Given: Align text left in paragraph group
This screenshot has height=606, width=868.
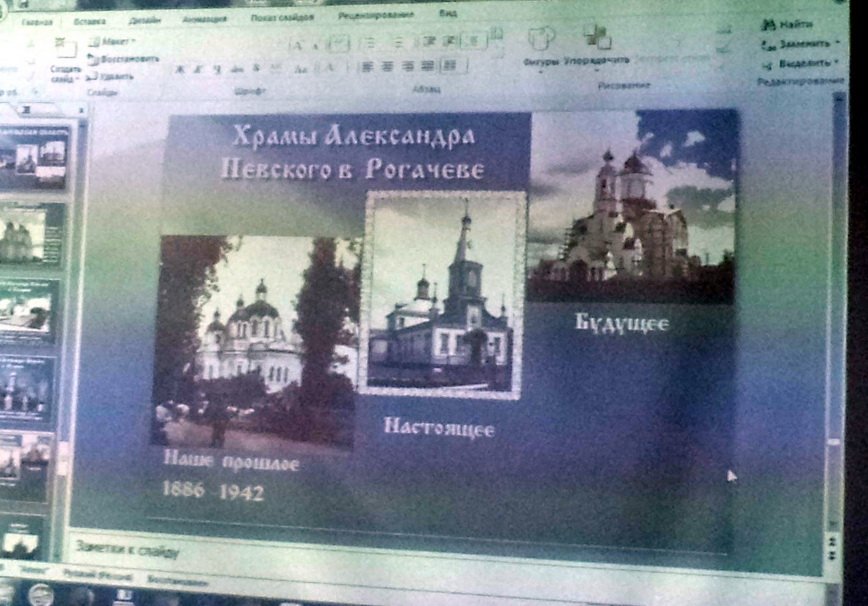Looking at the screenshot, I should [364, 66].
